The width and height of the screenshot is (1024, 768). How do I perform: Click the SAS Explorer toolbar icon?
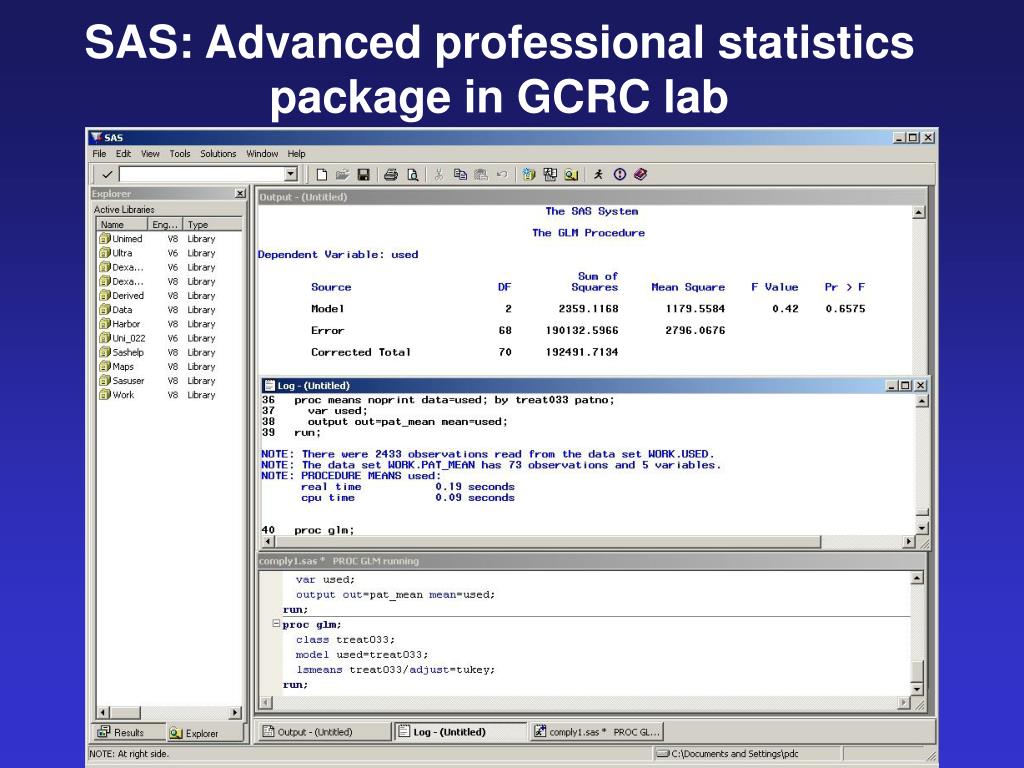[x=571, y=174]
